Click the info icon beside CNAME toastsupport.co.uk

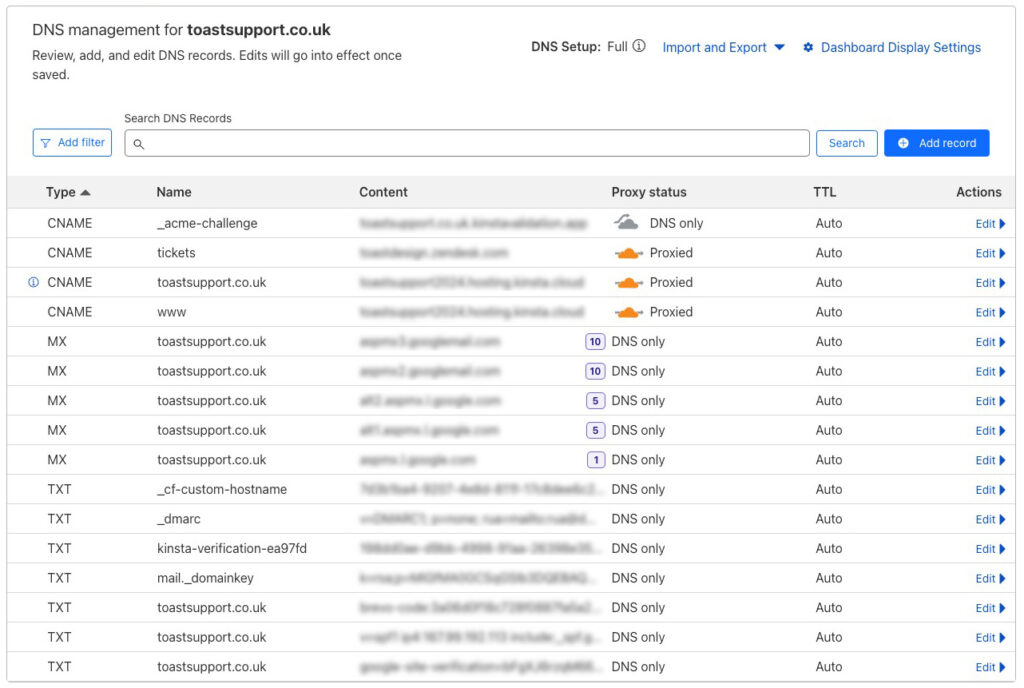(33, 282)
